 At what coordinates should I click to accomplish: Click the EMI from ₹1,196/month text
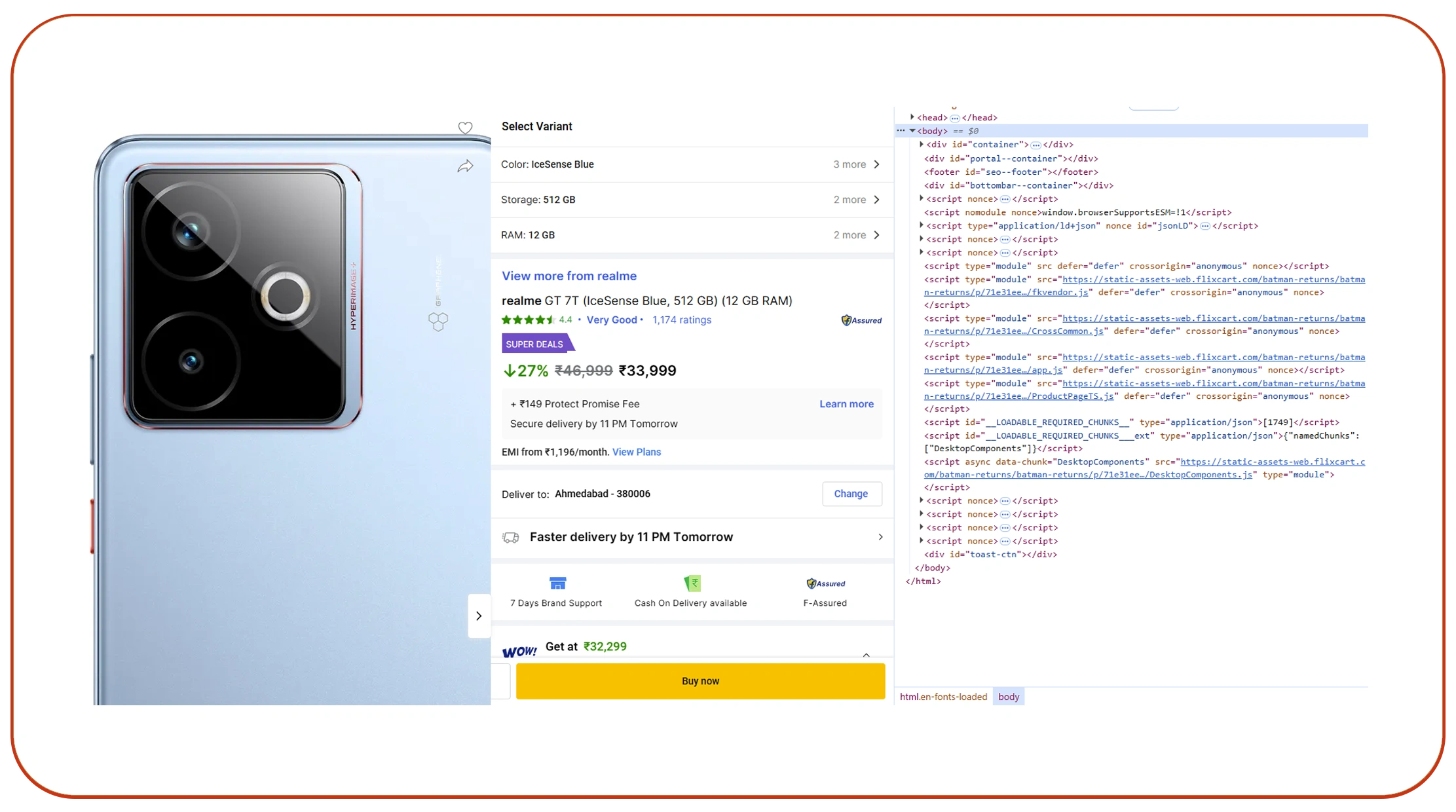555,452
